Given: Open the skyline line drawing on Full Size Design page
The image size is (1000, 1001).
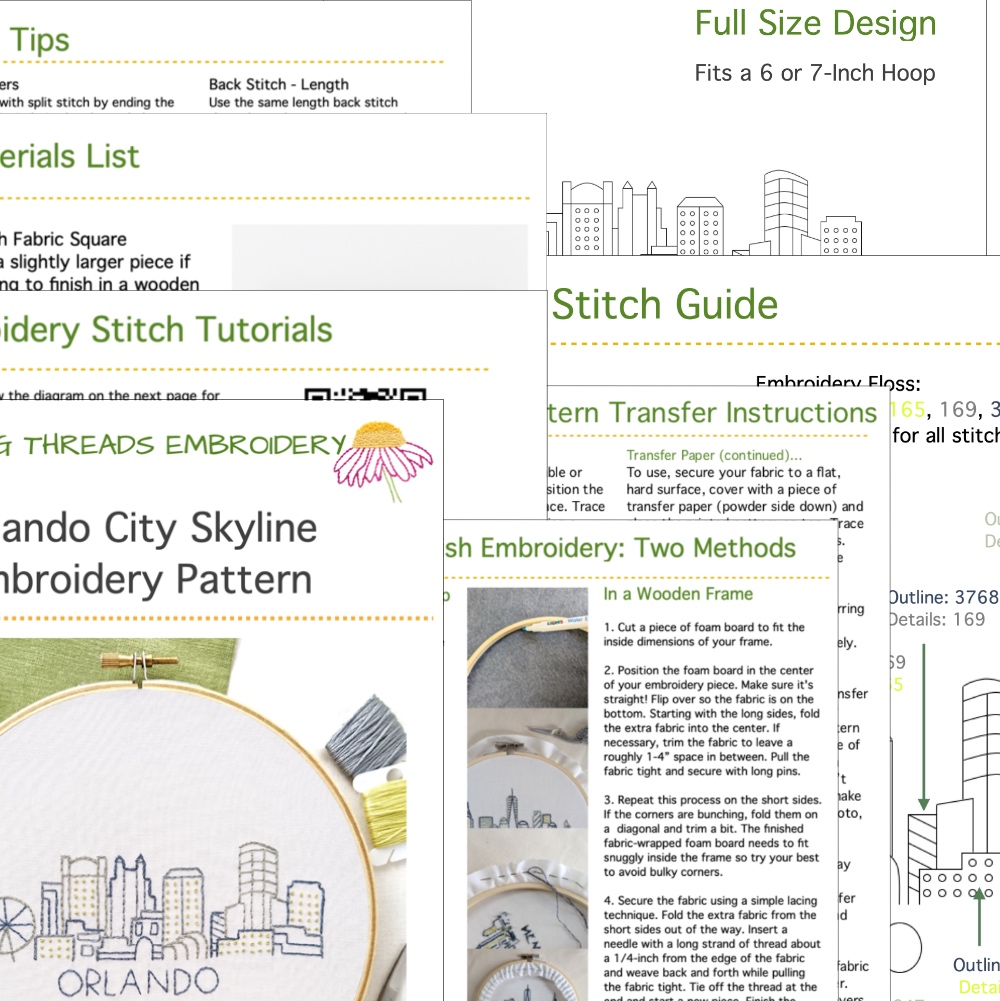Looking at the screenshot, I should pyautogui.click(x=704, y=213).
